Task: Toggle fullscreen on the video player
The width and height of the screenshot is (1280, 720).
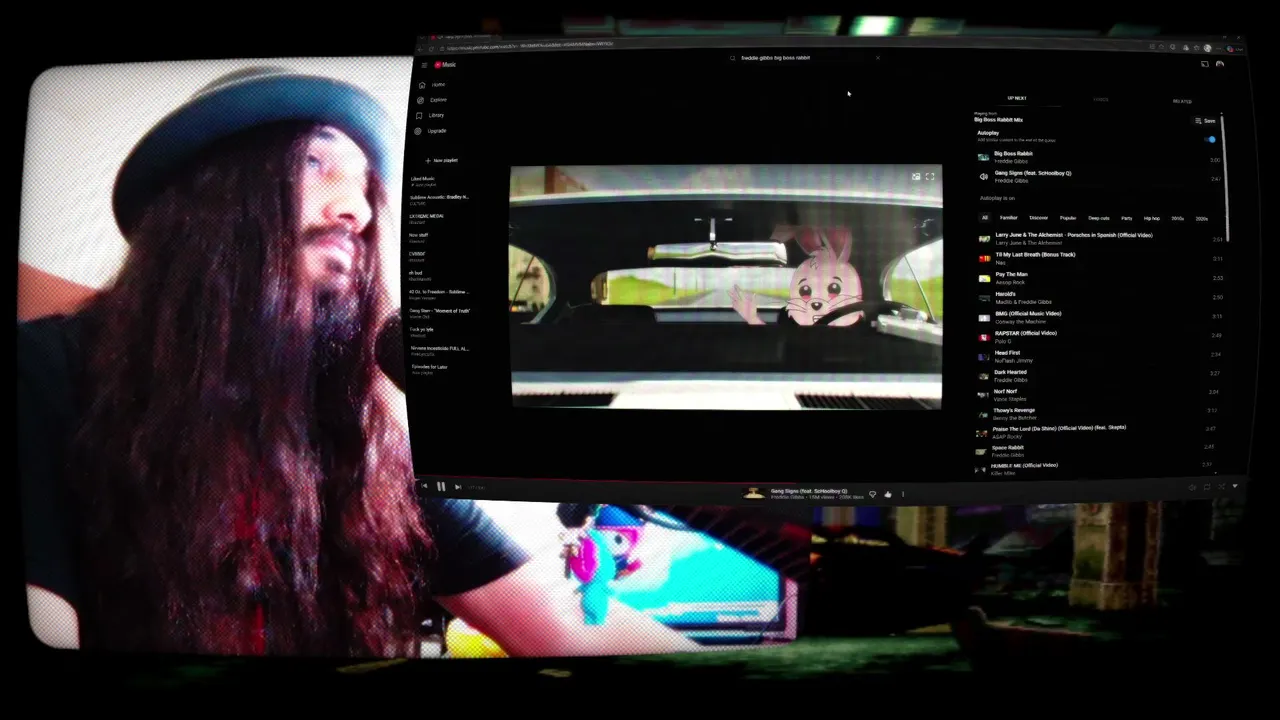Action: tap(930, 177)
